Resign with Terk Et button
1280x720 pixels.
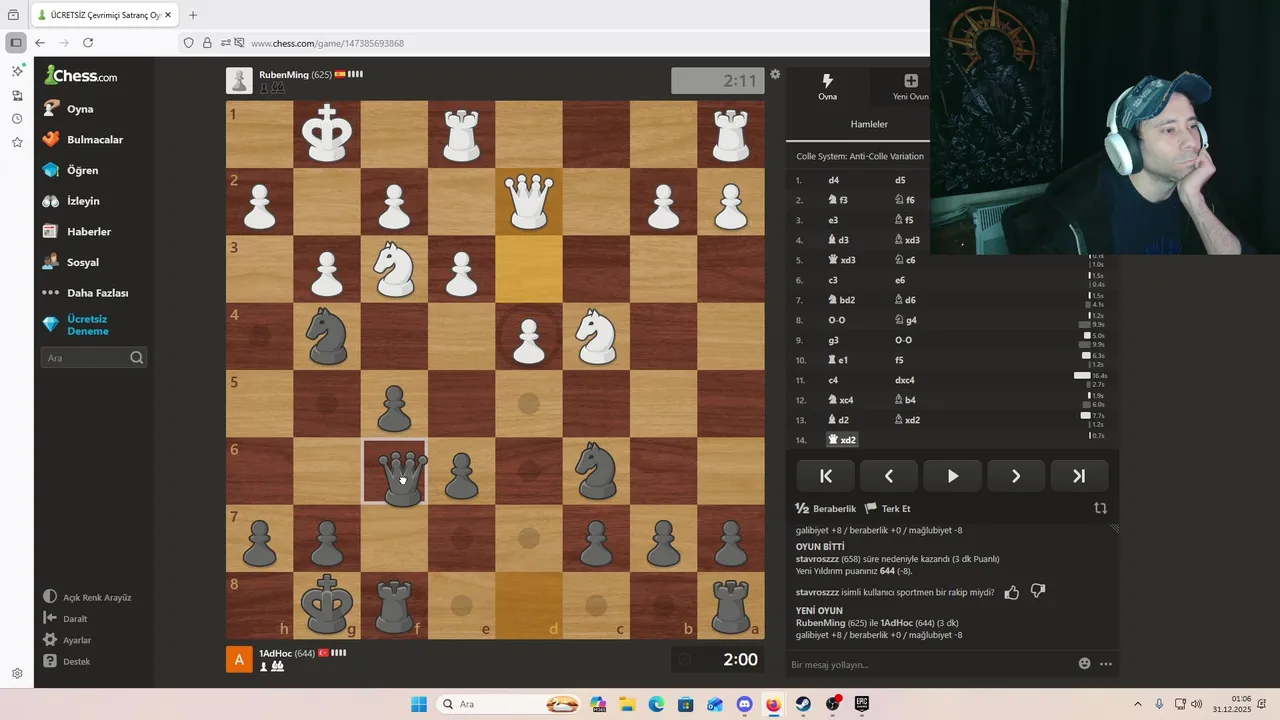tap(887, 508)
